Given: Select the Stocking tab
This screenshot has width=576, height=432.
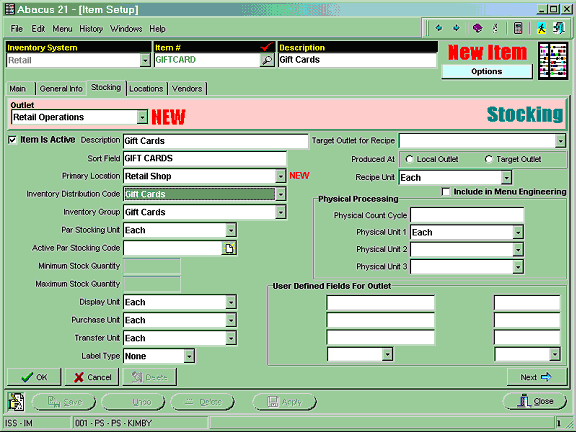Looking at the screenshot, I should tap(106, 88).
